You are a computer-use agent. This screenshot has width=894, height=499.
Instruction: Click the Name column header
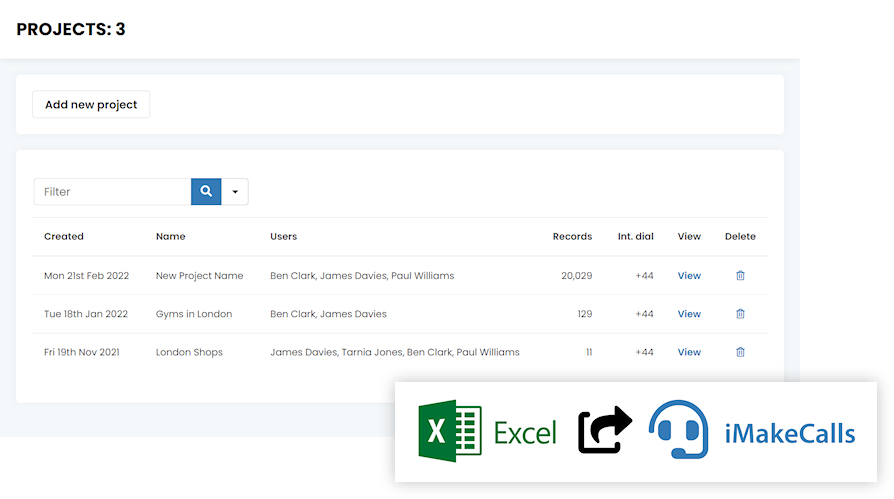point(170,237)
